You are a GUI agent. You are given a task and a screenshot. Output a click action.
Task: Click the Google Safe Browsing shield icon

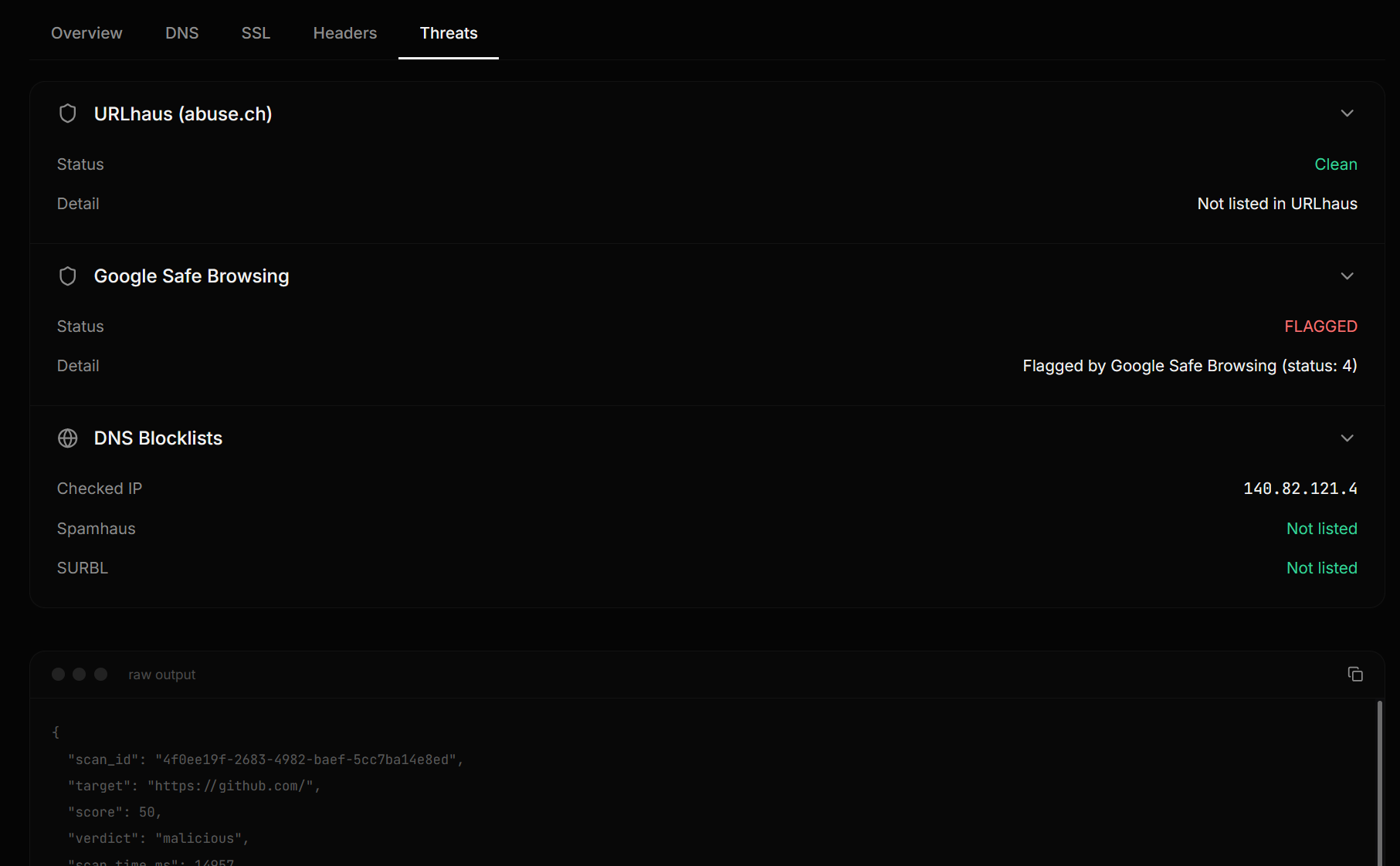pos(68,276)
